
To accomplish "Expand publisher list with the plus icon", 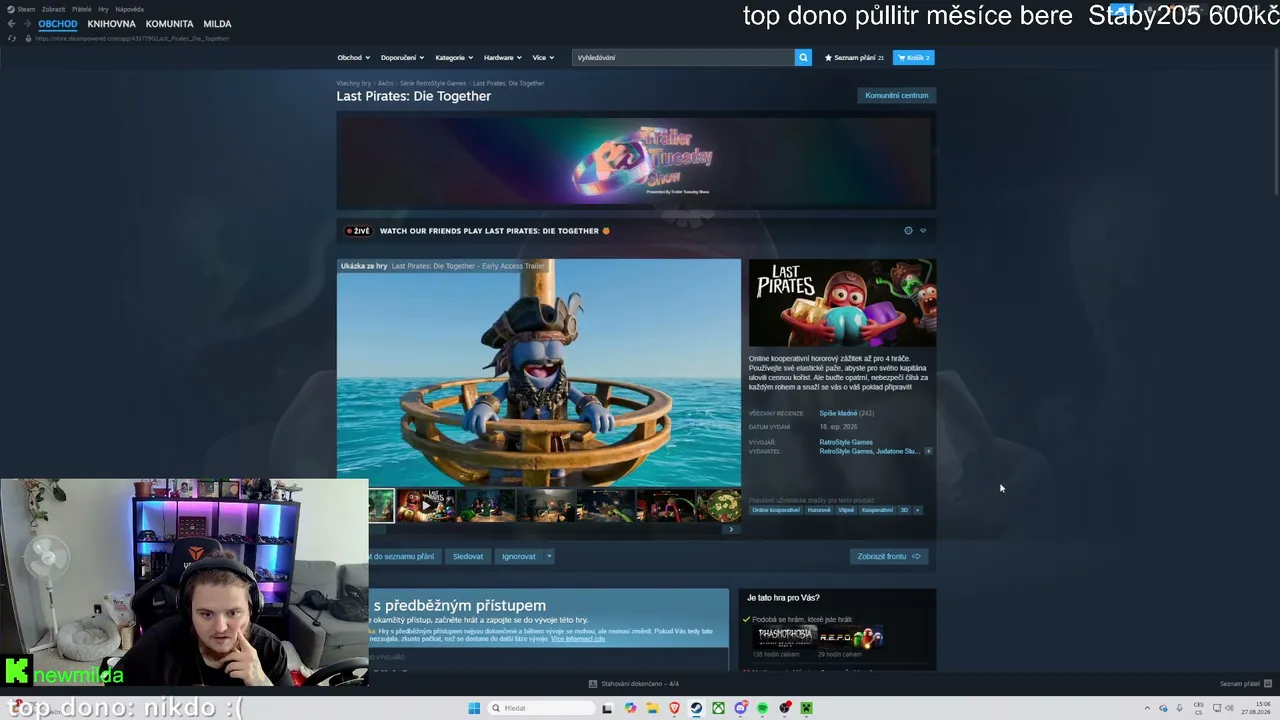I will (928, 451).
